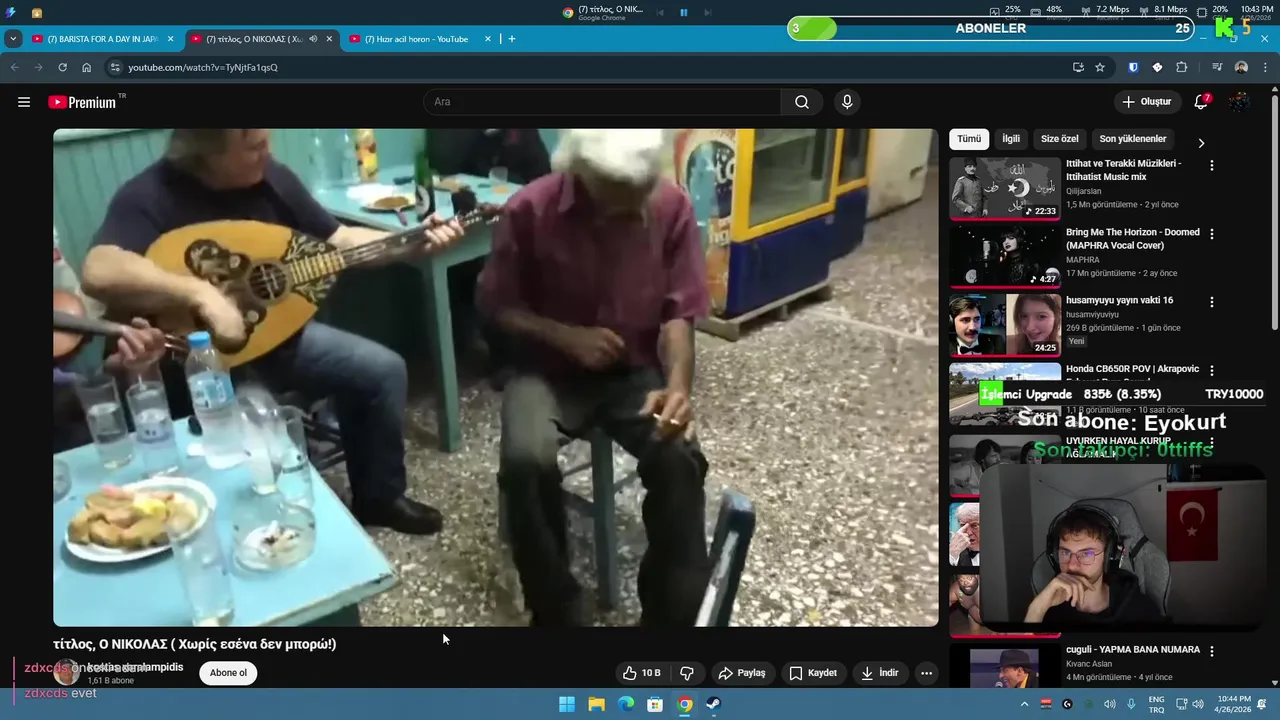This screenshot has width=1280, height=720.
Task: Open options for cuguli - YAPMA BANA NUMARA
Action: 1212,651
